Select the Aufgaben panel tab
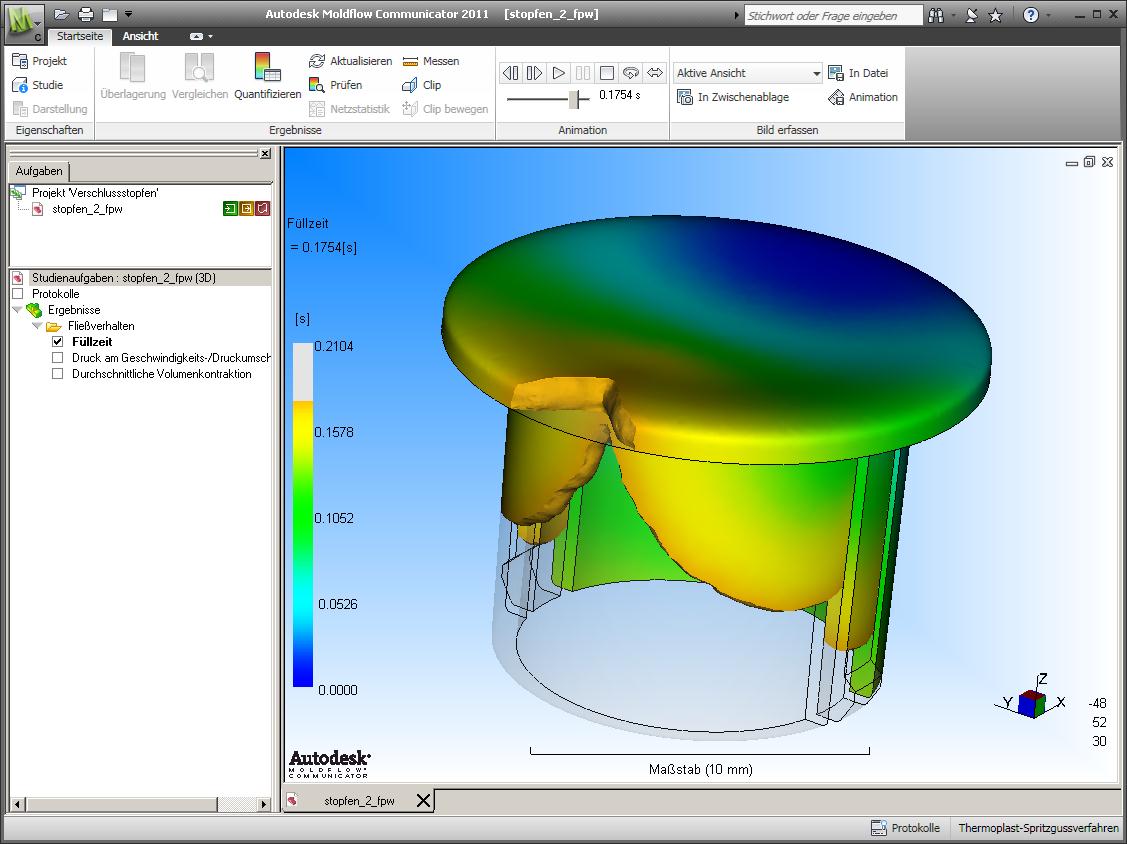Viewport: 1127px width, 844px height. coord(39,171)
